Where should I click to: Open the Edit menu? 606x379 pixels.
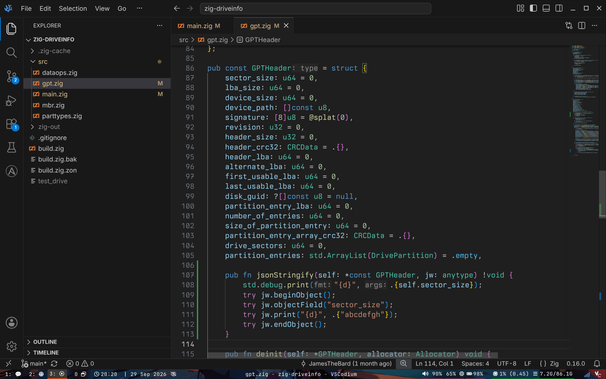point(45,8)
